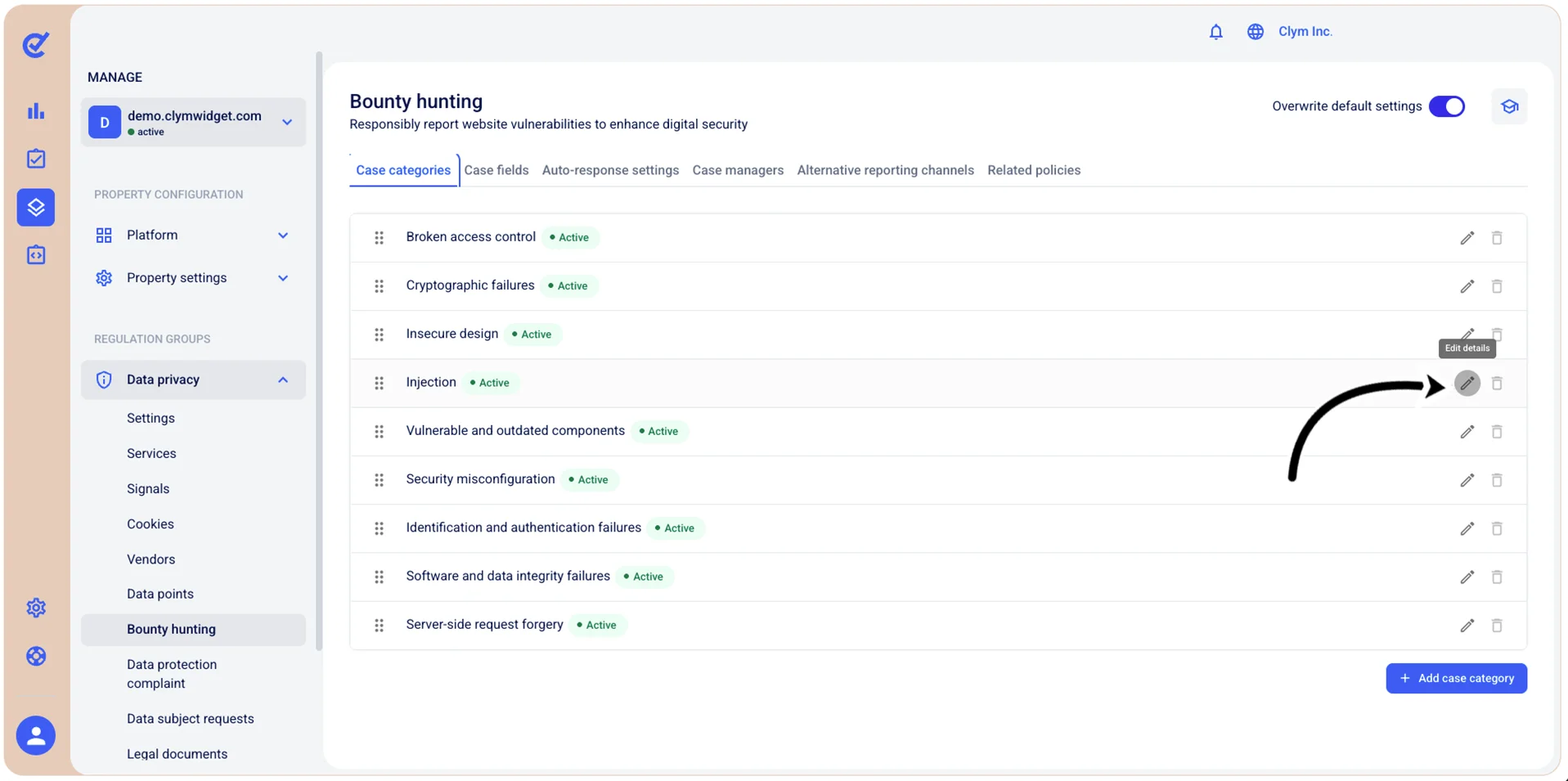Open the Auto-response settings tab
This screenshot has width=1568, height=781.
[x=610, y=170]
